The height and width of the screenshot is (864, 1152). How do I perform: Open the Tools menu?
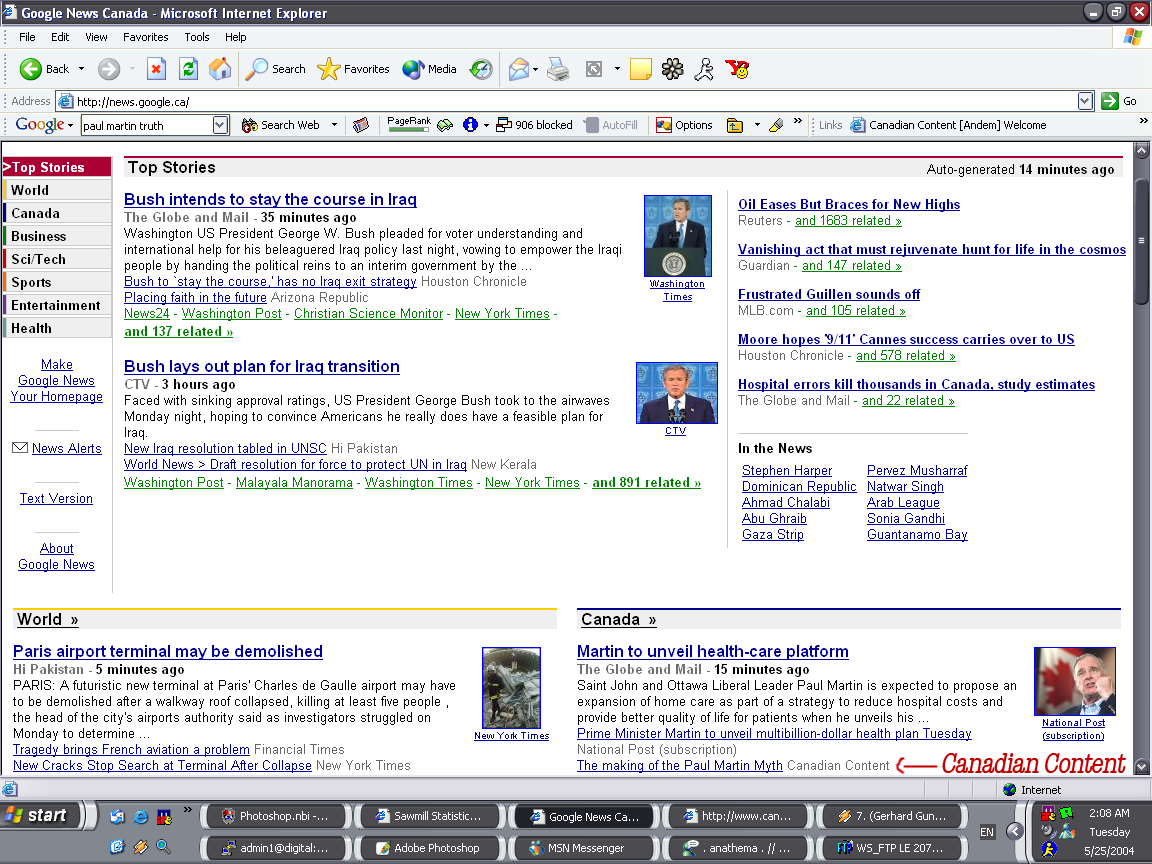tap(197, 37)
